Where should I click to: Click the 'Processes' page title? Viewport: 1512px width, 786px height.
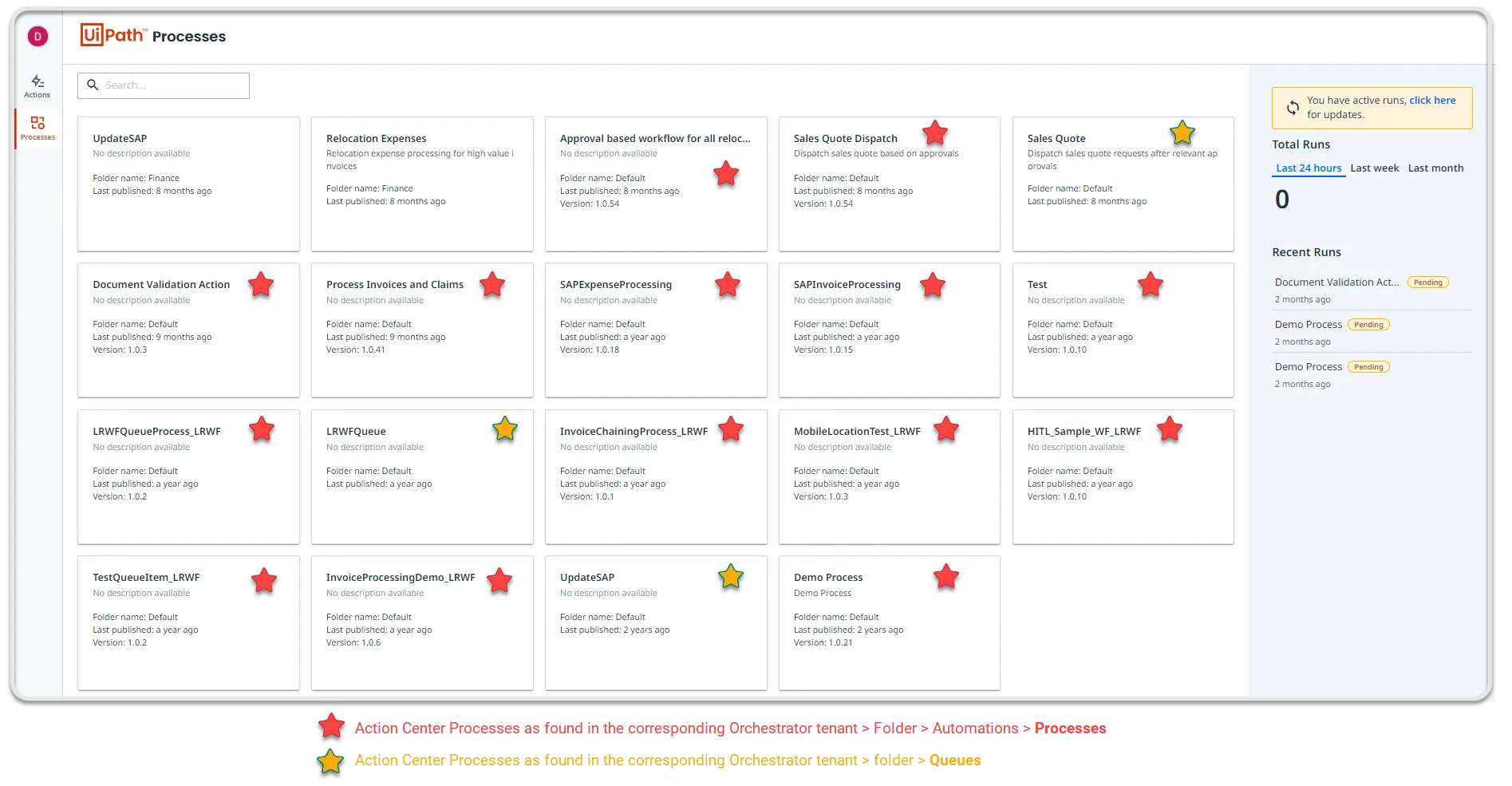click(x=189, y=37)
